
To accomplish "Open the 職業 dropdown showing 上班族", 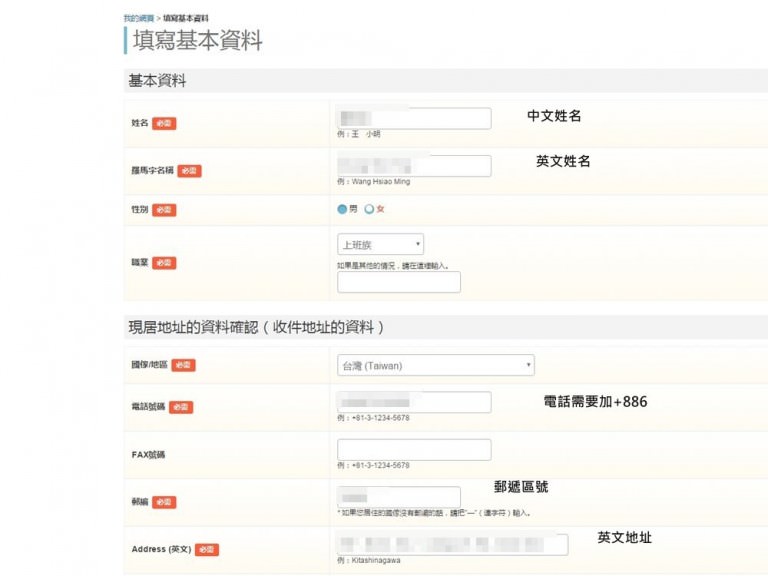I will tap(380, 244).
